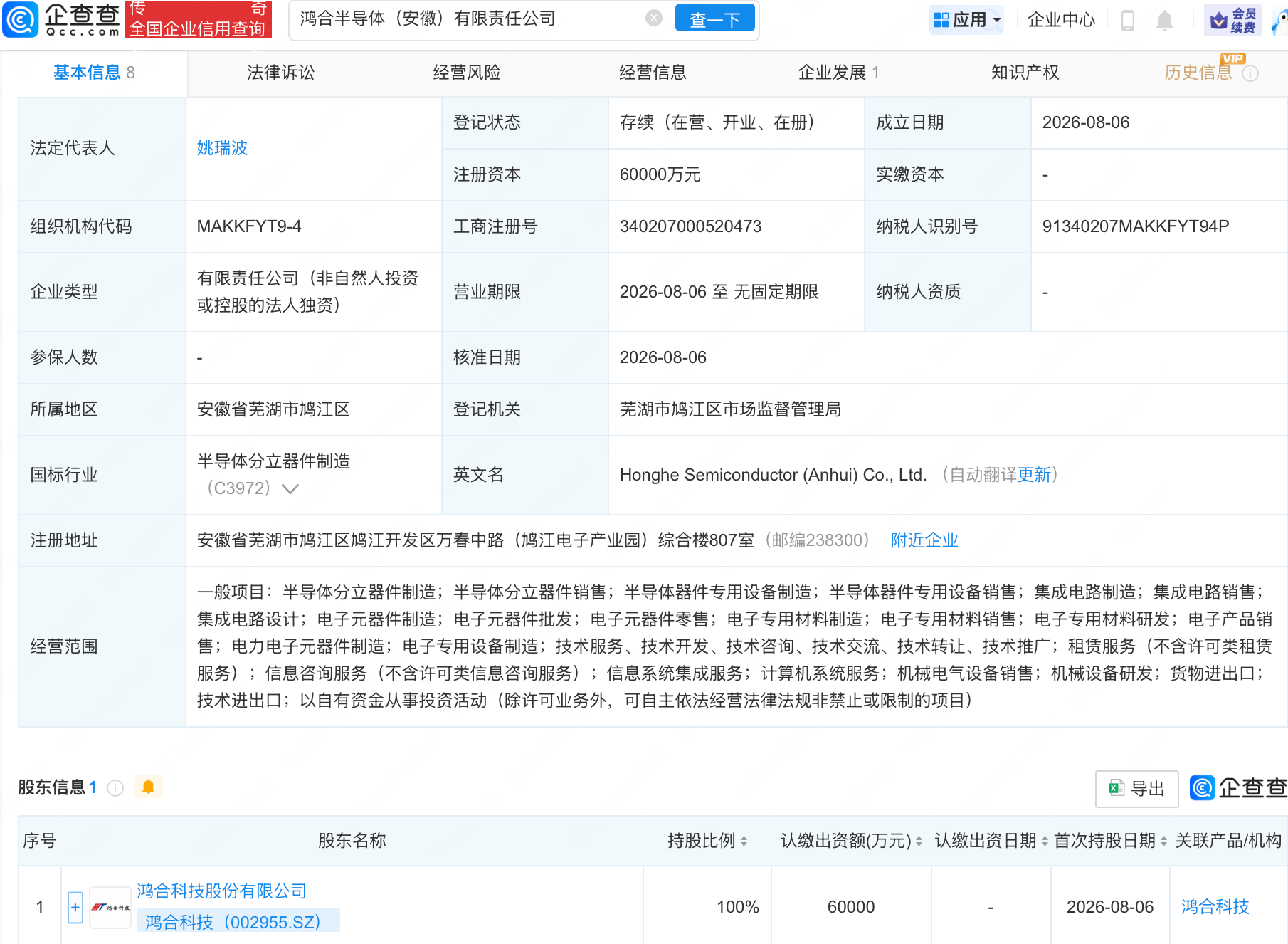Viewport: 1288px width, 944px height.
Task: Click the company search input field
Action: click(470, 19)
